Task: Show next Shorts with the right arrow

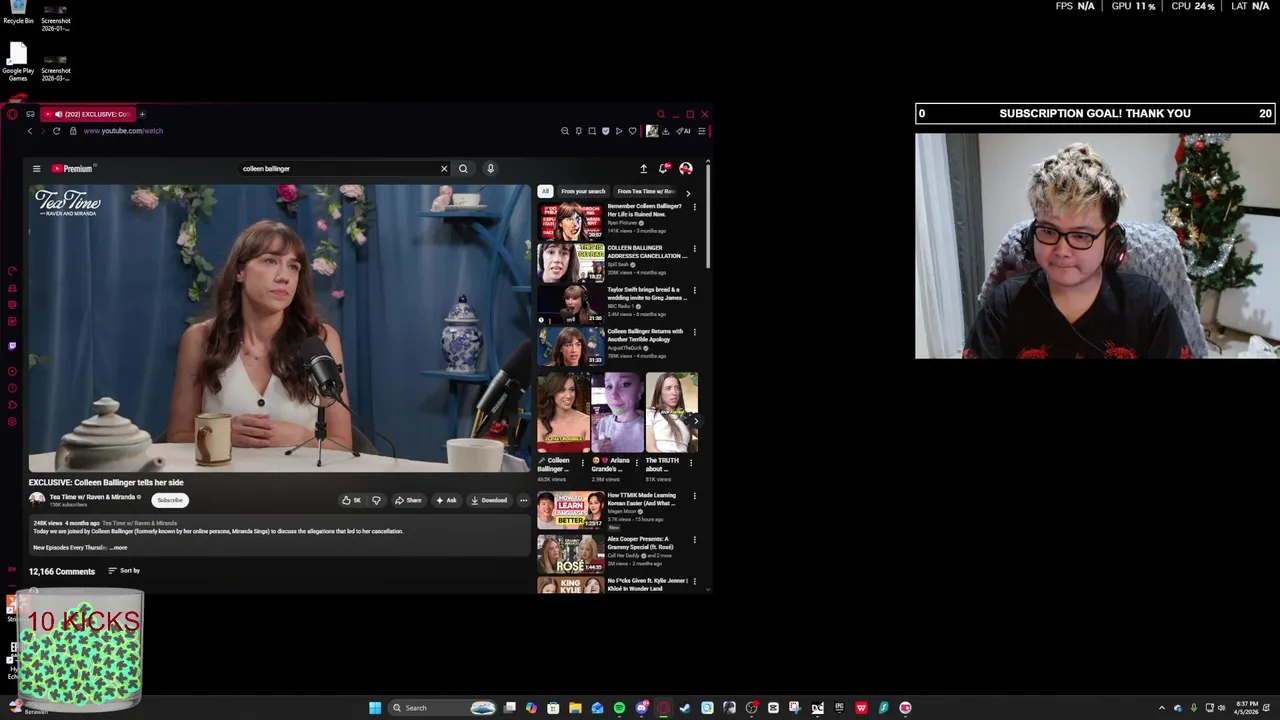Action: pos(696,421)
